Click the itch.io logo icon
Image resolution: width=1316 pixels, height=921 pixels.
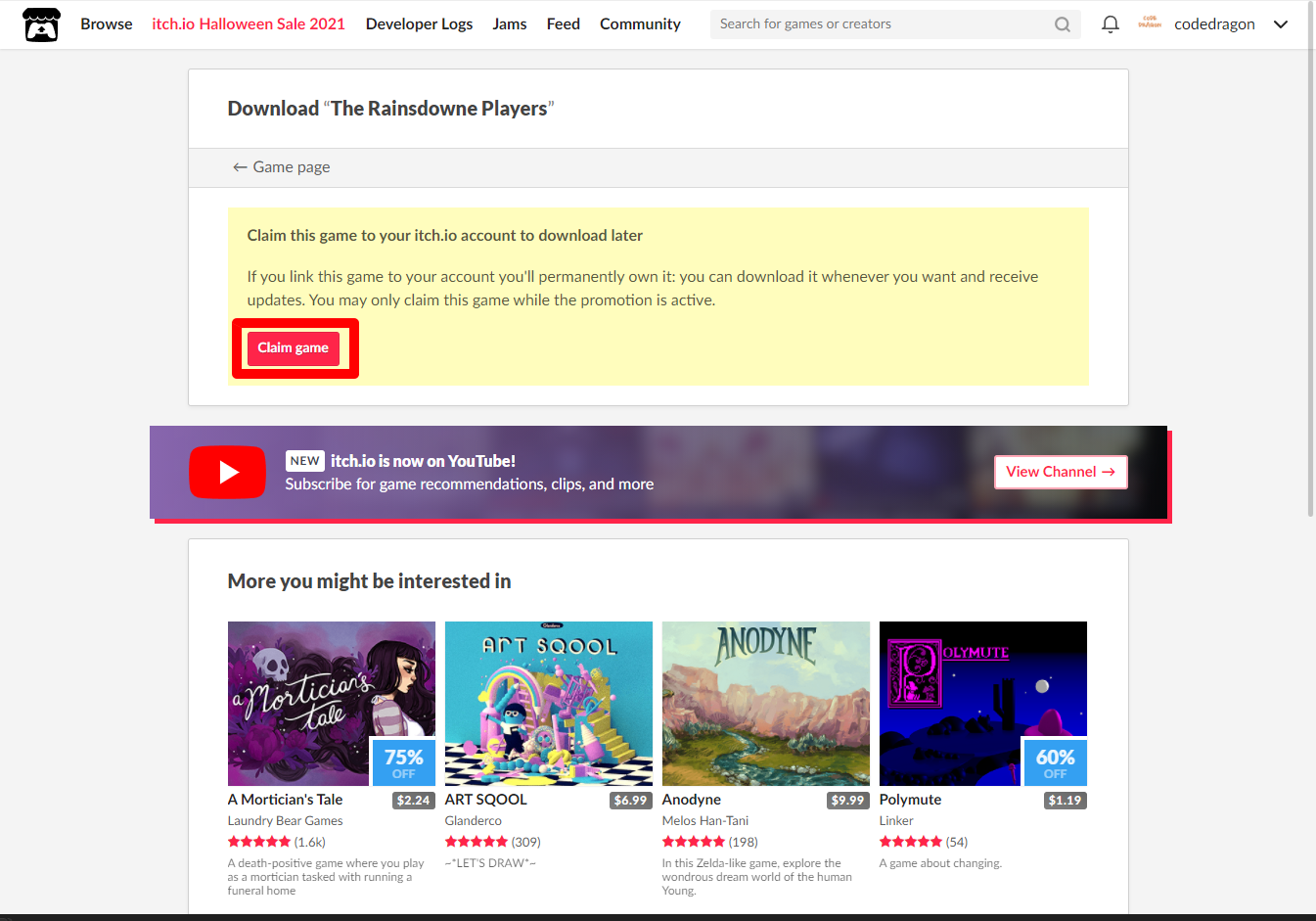(x=41, y=24)
